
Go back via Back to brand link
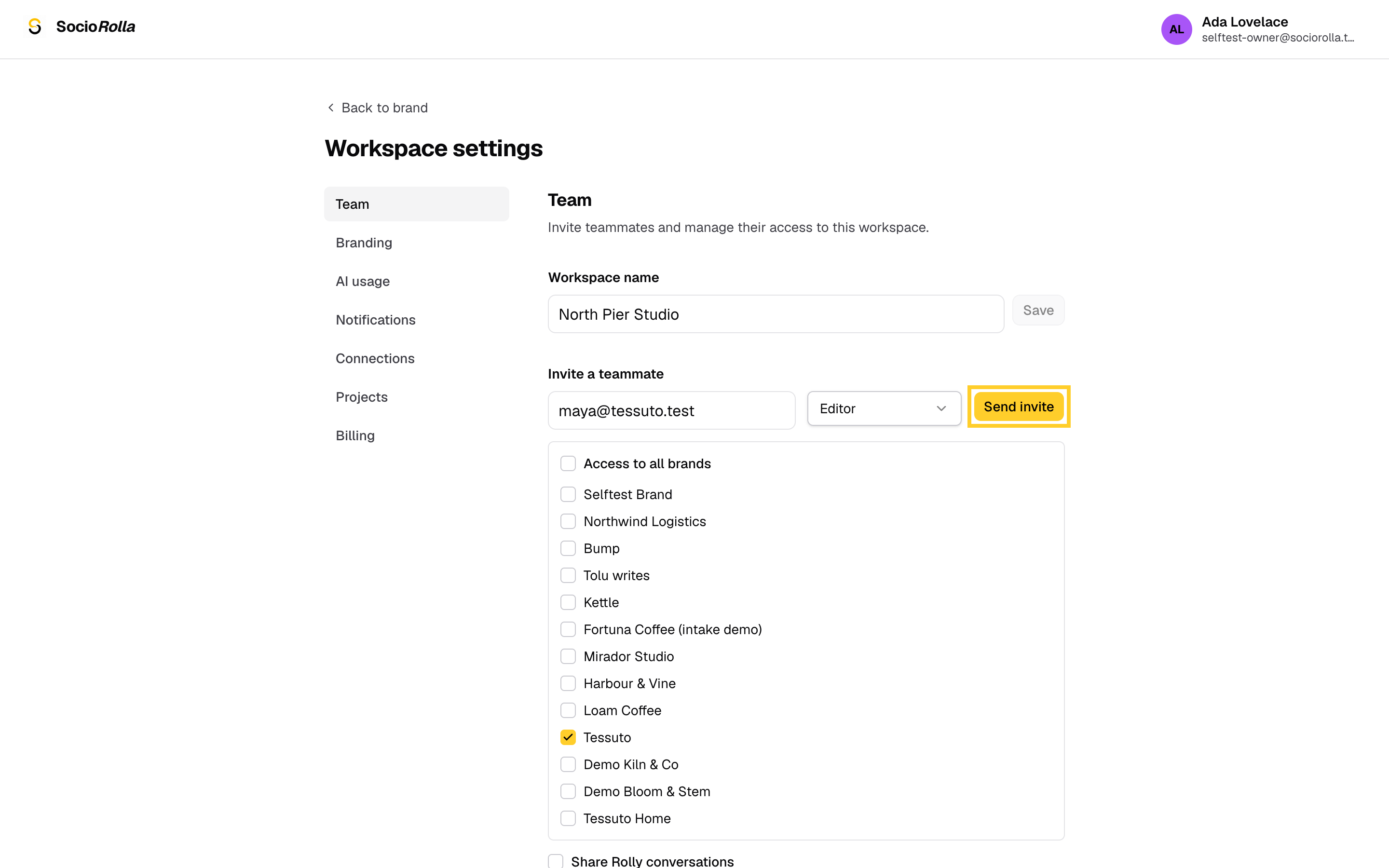tap(377, 108)
